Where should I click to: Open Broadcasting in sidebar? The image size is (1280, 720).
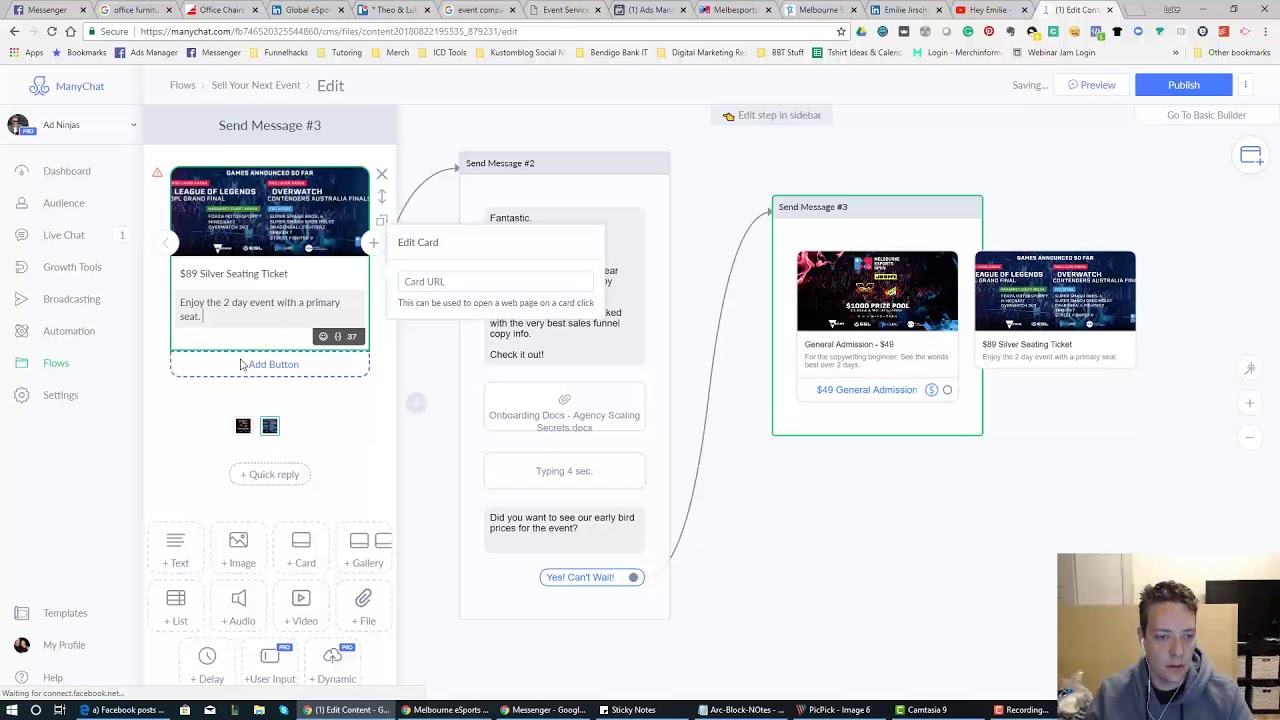(x=72, y=299)
